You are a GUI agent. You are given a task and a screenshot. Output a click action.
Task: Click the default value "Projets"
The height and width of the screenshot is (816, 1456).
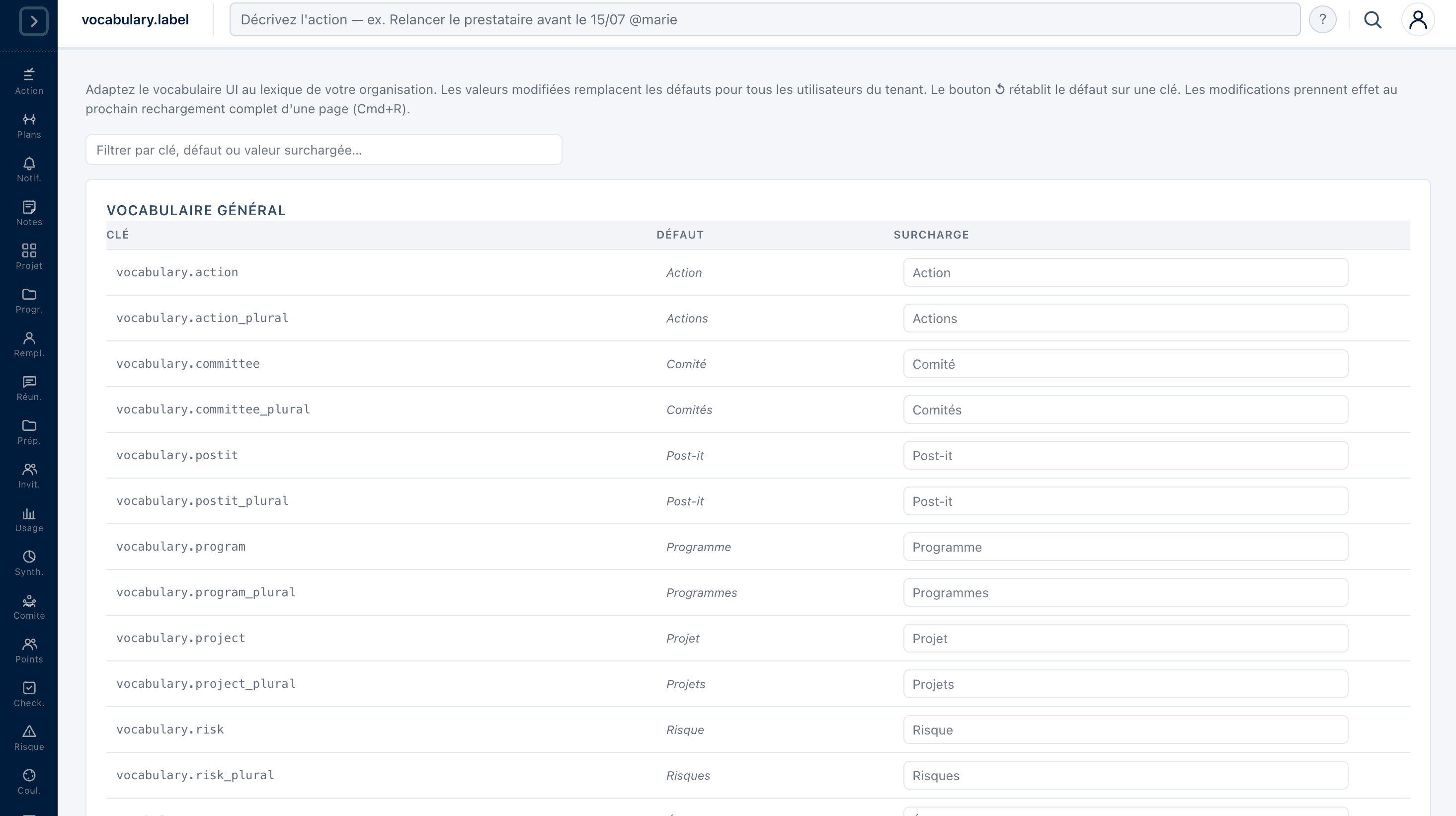tap(686, 685)
